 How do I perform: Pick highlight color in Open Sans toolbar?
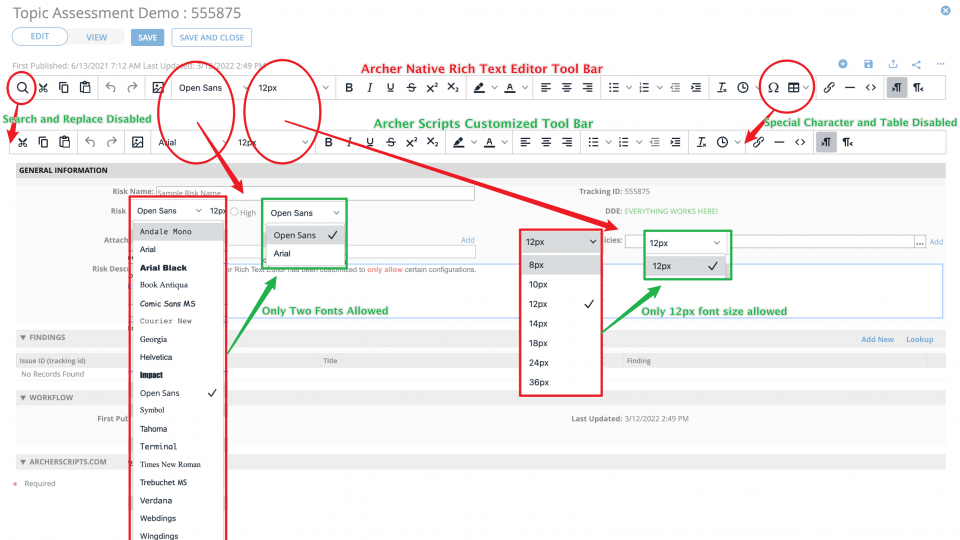pyautogui.click(x=479, y=88)
